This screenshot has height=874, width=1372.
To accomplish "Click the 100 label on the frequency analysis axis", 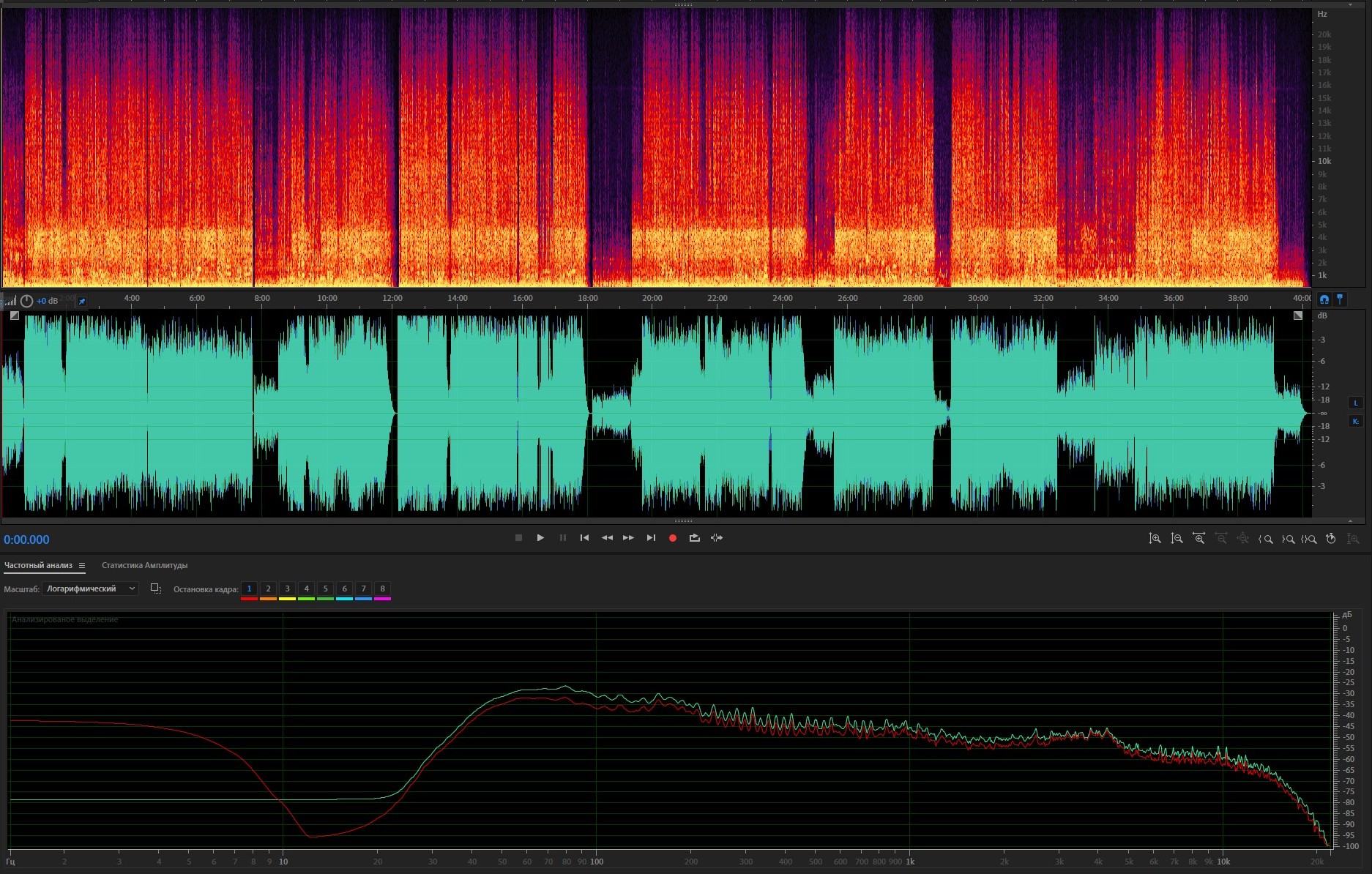I will click(x=597, y=862).
